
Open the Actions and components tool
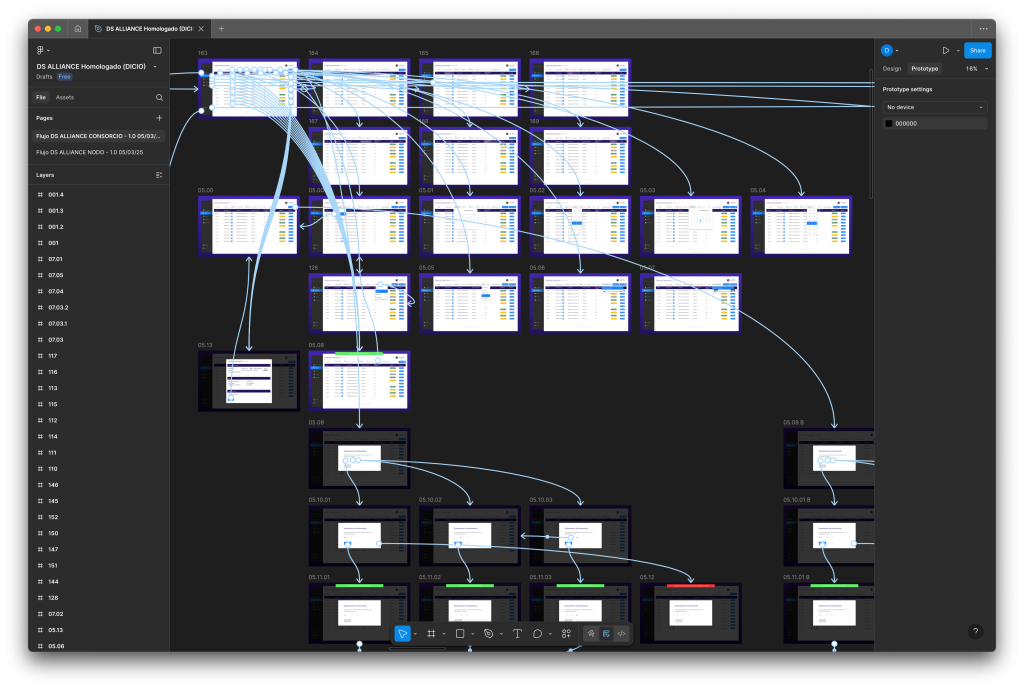click(566, 633)
